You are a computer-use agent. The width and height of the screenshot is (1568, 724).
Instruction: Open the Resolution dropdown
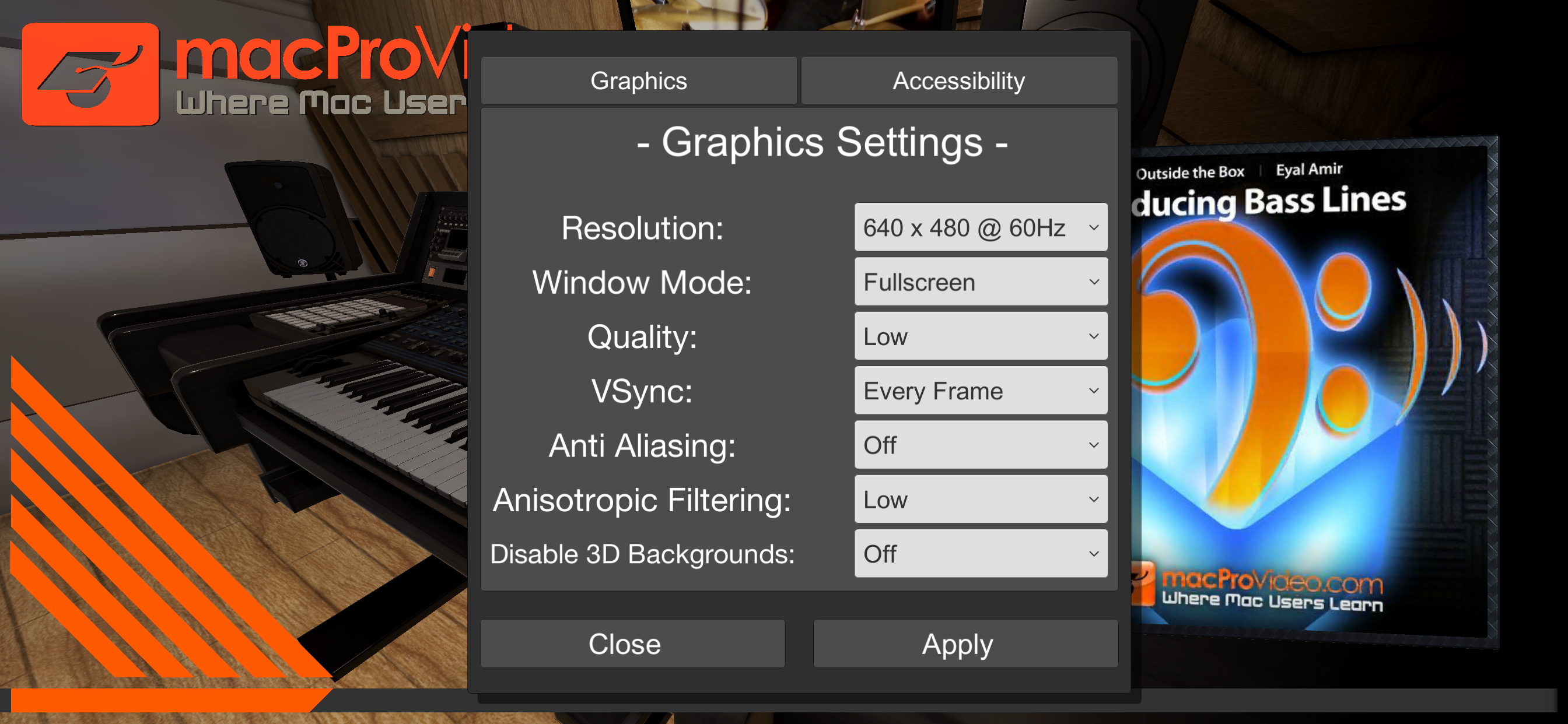tap(981, 227)
